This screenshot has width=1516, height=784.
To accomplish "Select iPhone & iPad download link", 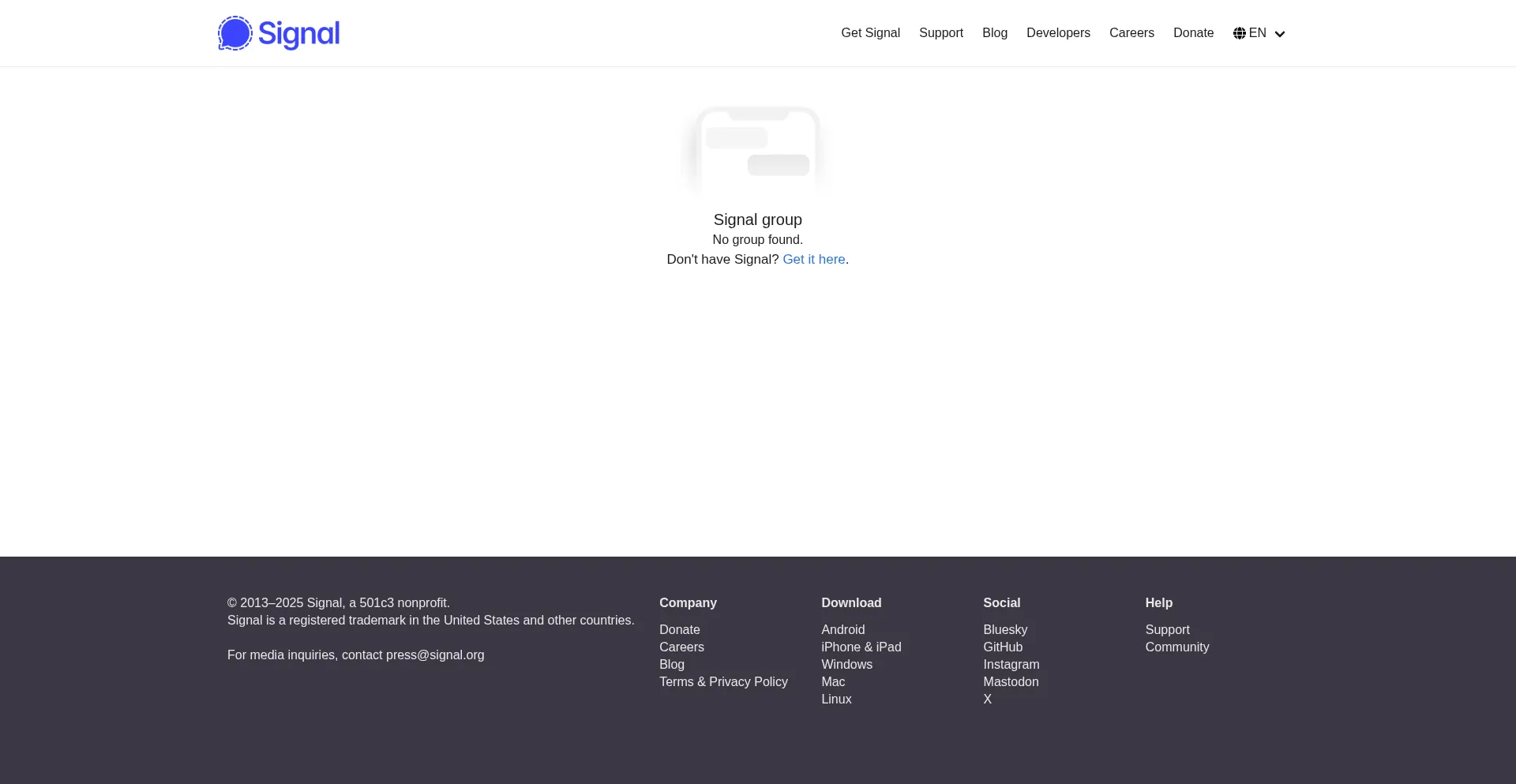I will click(x=861, y=647).
